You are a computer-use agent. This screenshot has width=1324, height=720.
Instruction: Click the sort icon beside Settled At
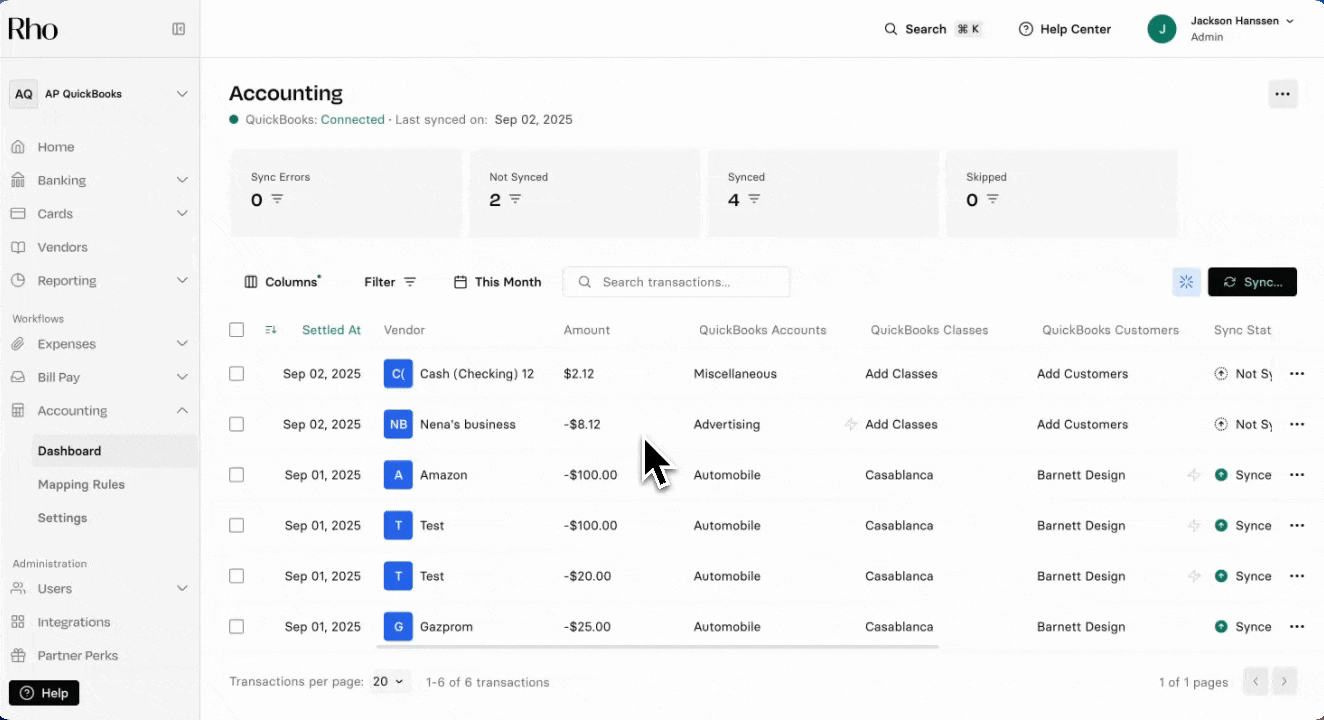[269, 330]
